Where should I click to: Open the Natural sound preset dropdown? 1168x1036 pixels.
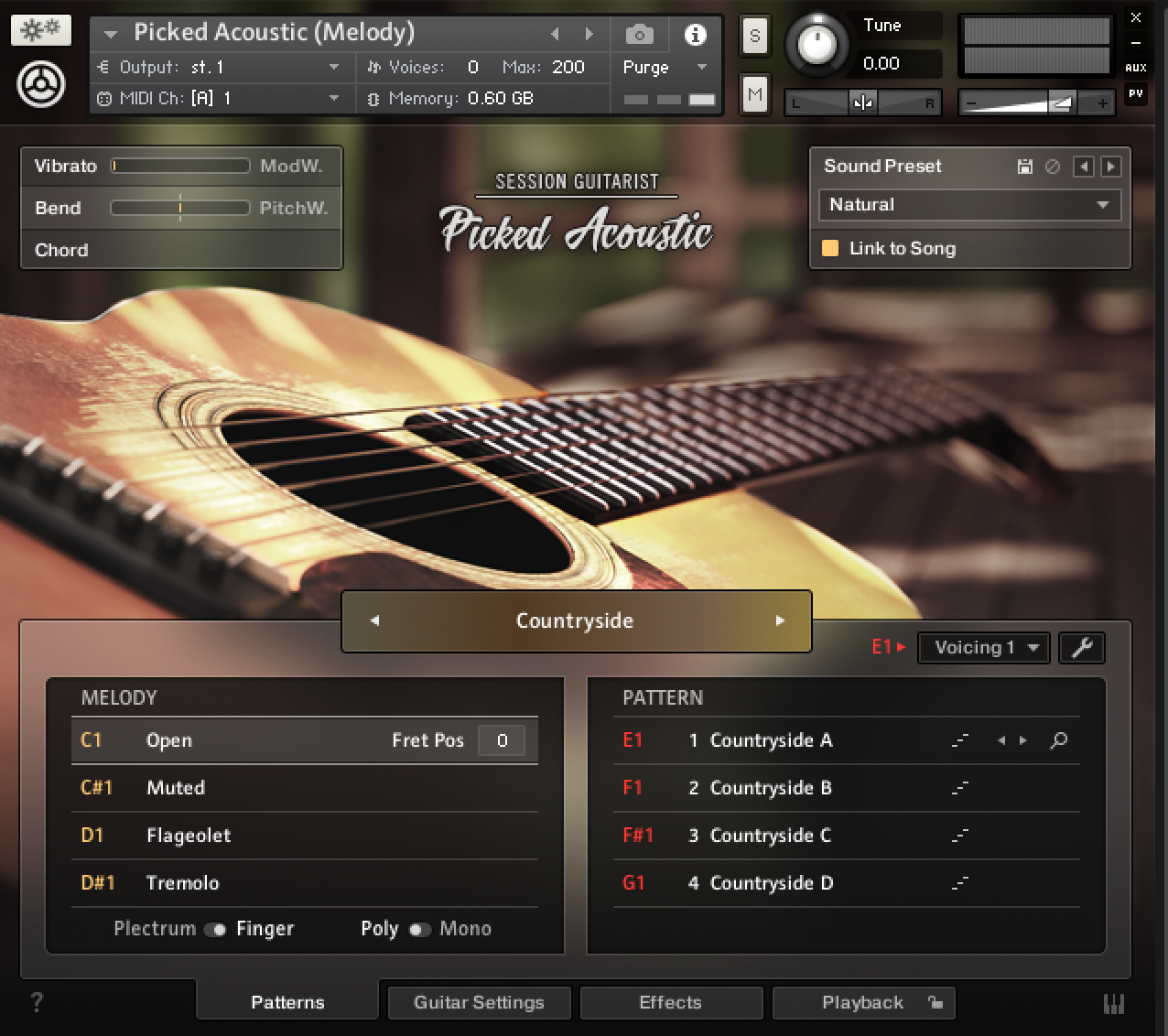click(x=970, y=205)
